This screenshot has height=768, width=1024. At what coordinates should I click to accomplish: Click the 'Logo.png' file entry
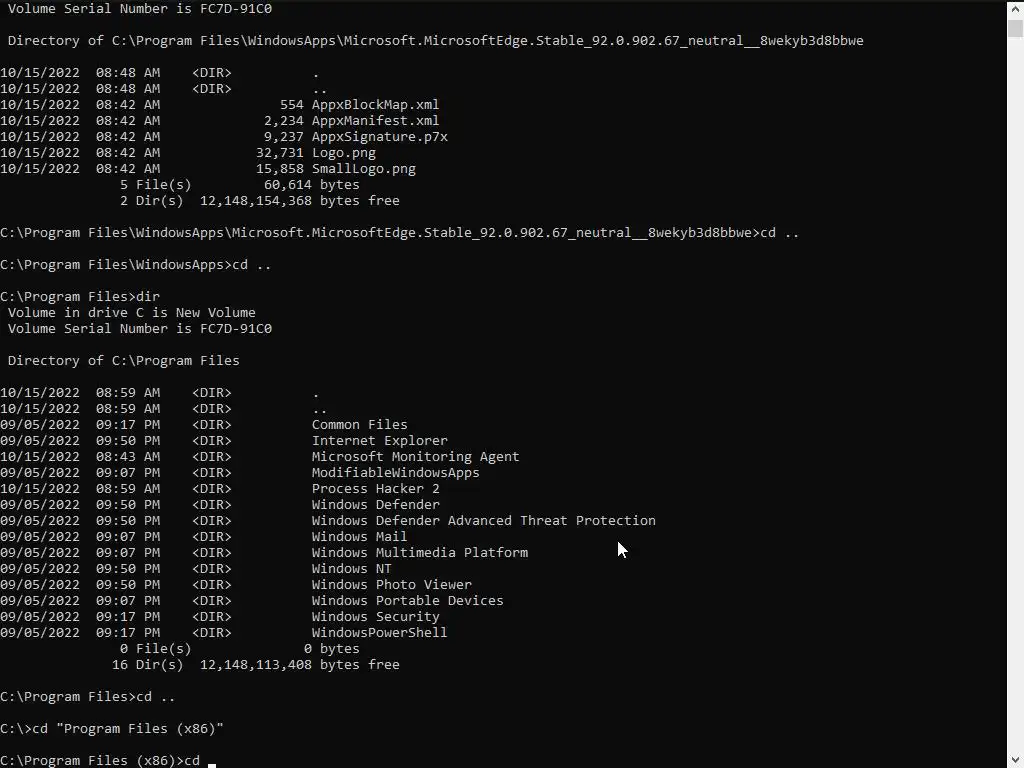(343, 153)
